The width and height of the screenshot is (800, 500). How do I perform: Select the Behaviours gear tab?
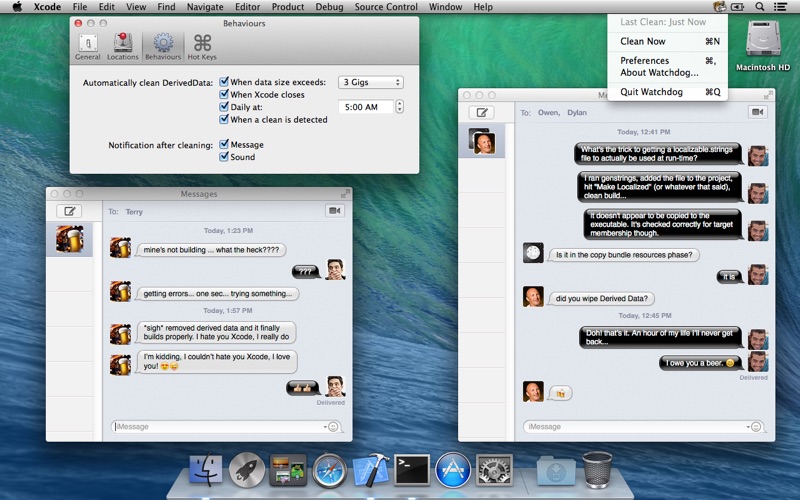[163, 47]
